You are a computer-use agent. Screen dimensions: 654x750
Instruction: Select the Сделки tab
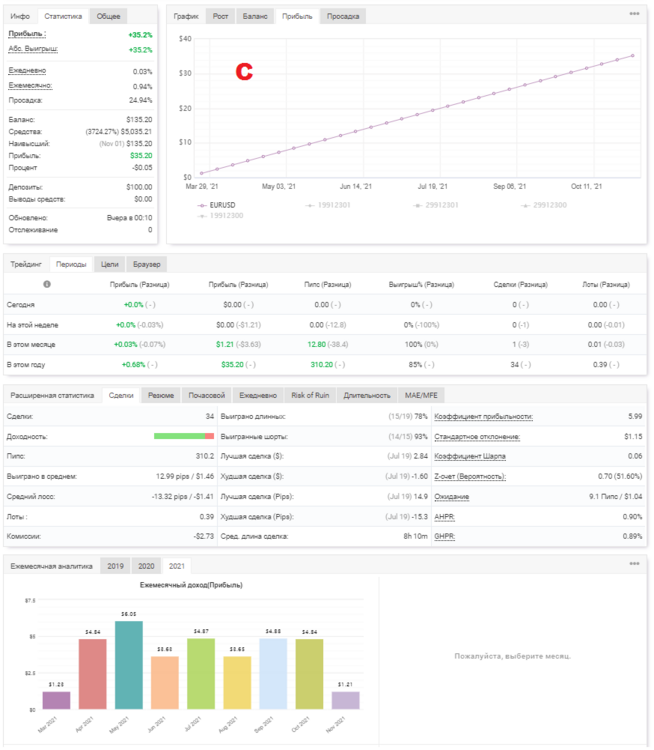pos(121,395)
